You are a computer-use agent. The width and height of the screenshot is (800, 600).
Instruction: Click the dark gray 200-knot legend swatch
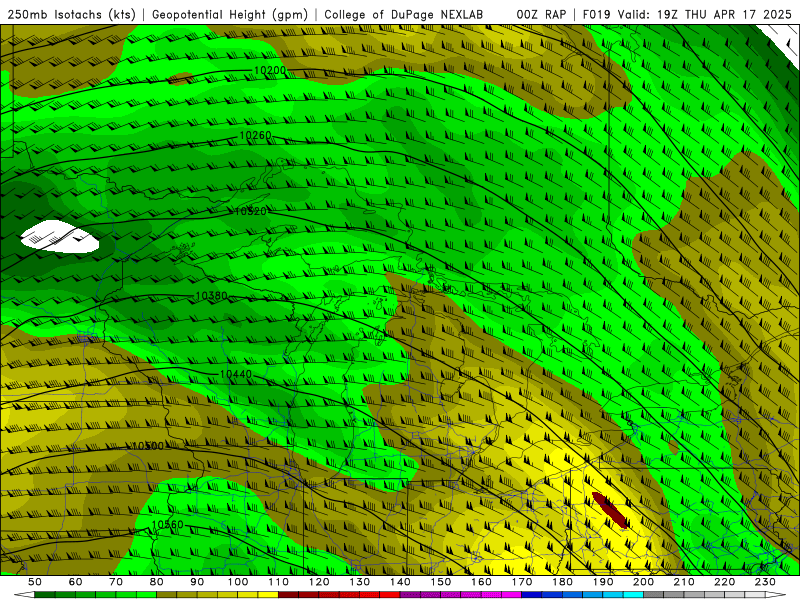[x=654, y=594]
